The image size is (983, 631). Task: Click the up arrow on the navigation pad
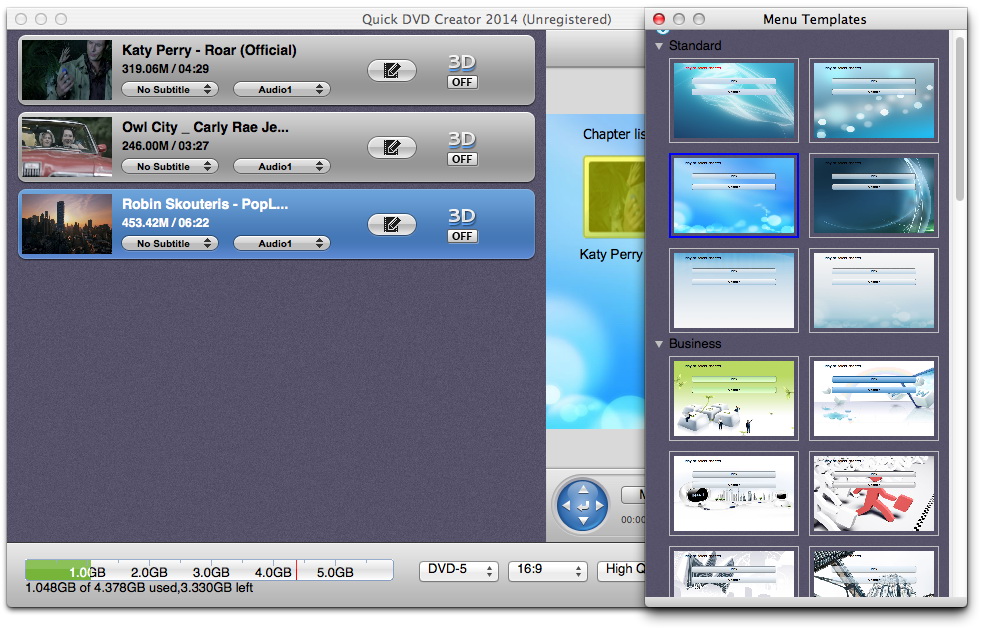(583, 489)
